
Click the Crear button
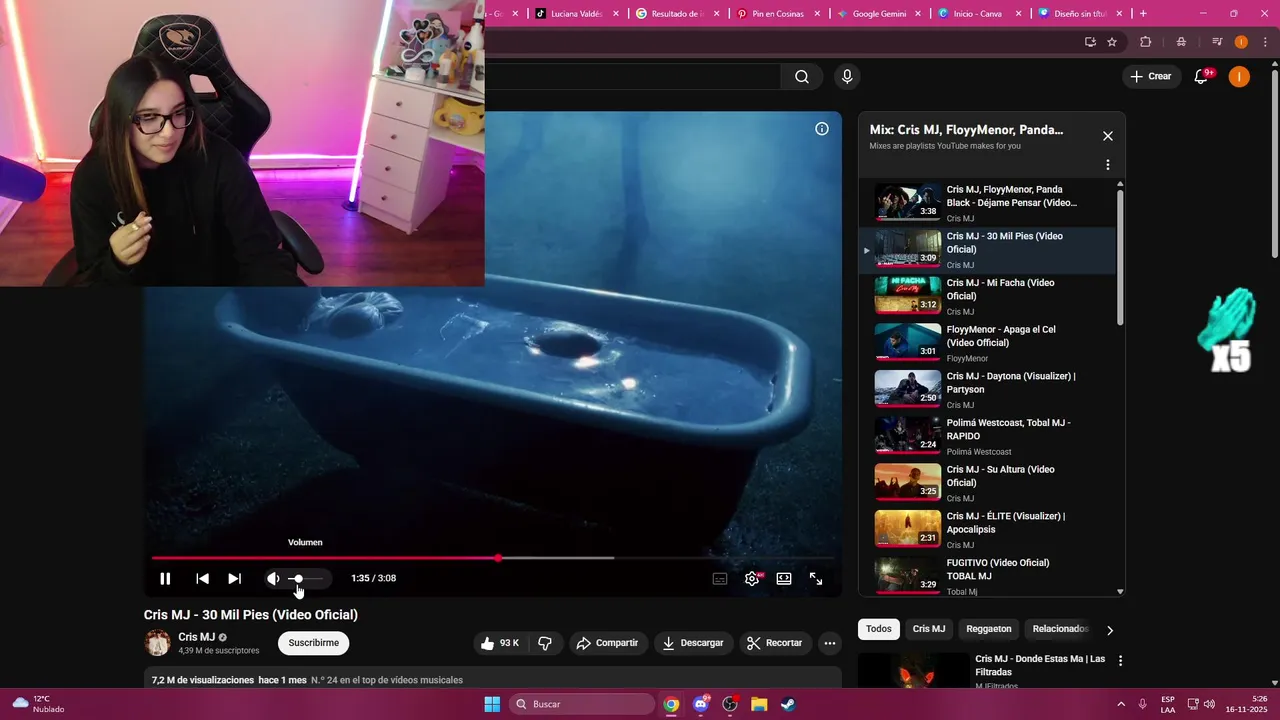[1150, 76]
